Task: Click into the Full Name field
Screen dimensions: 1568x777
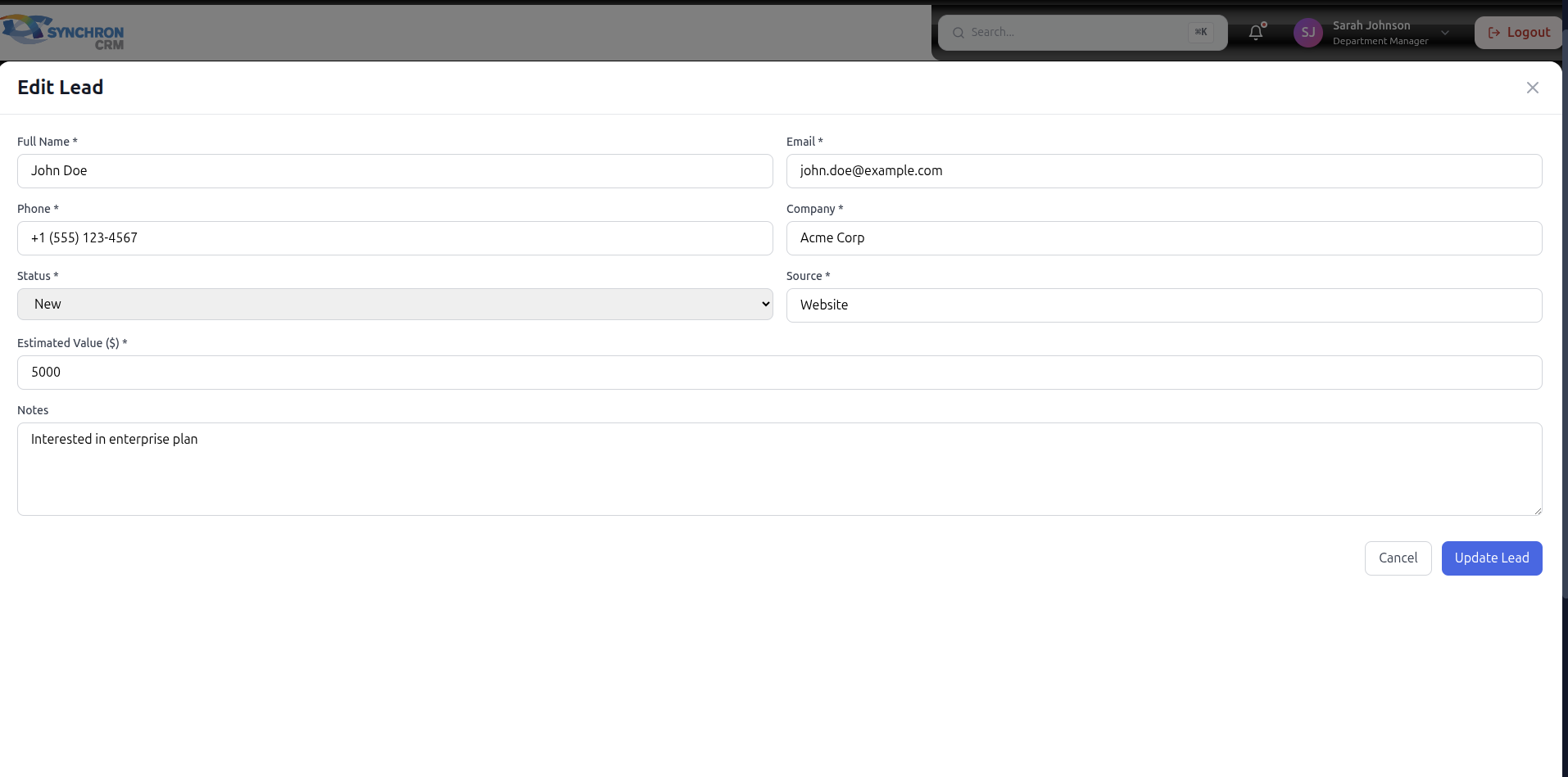Action: tap(395, 171)
